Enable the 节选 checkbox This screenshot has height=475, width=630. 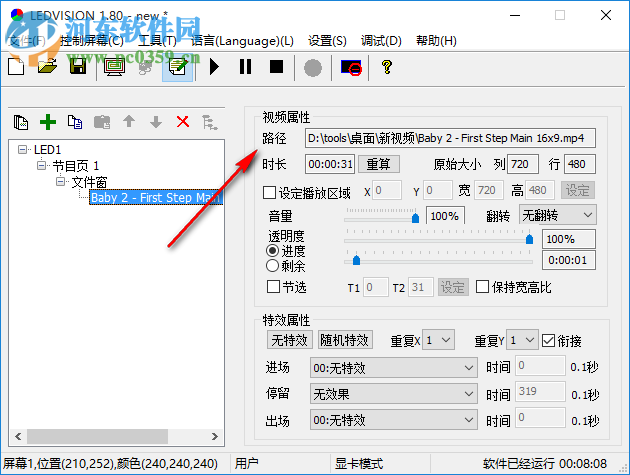click(273, 287)
